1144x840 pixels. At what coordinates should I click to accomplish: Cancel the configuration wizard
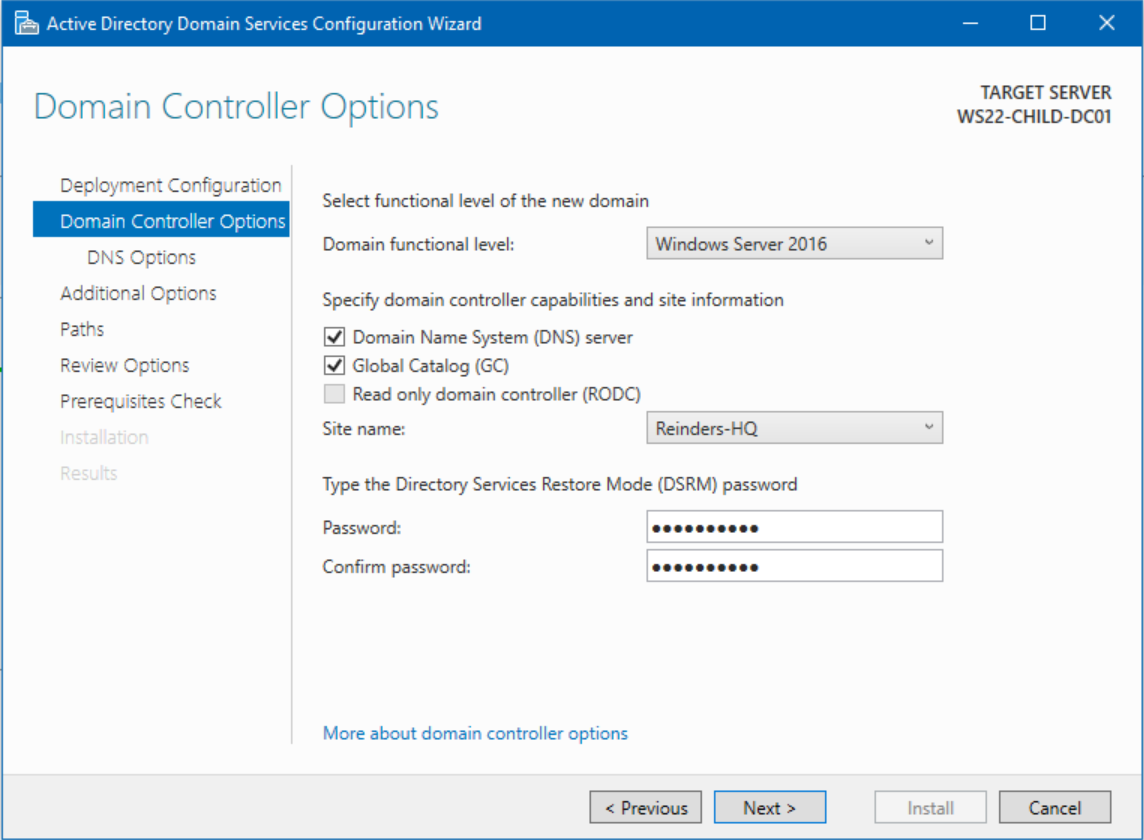[x=1055, y=807]
